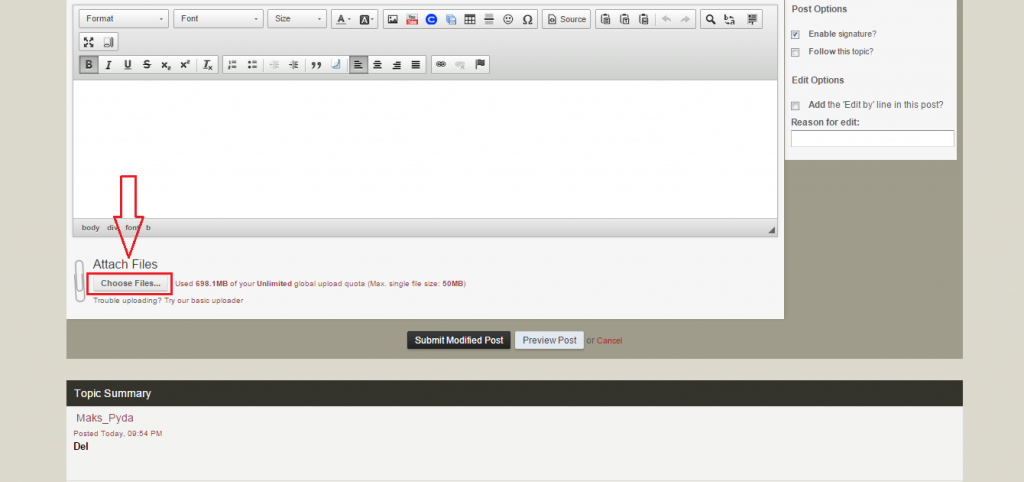Open the Replace tool
The image size is (1024, 482).
pyautogui.click(x=730, y=19)
